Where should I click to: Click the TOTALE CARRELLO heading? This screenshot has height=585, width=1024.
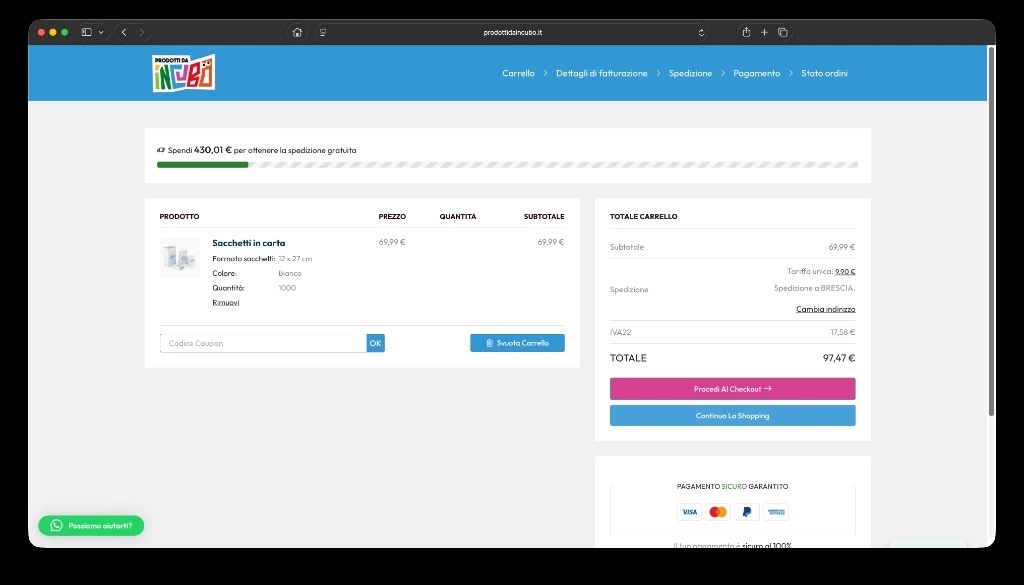coord(643,216)
